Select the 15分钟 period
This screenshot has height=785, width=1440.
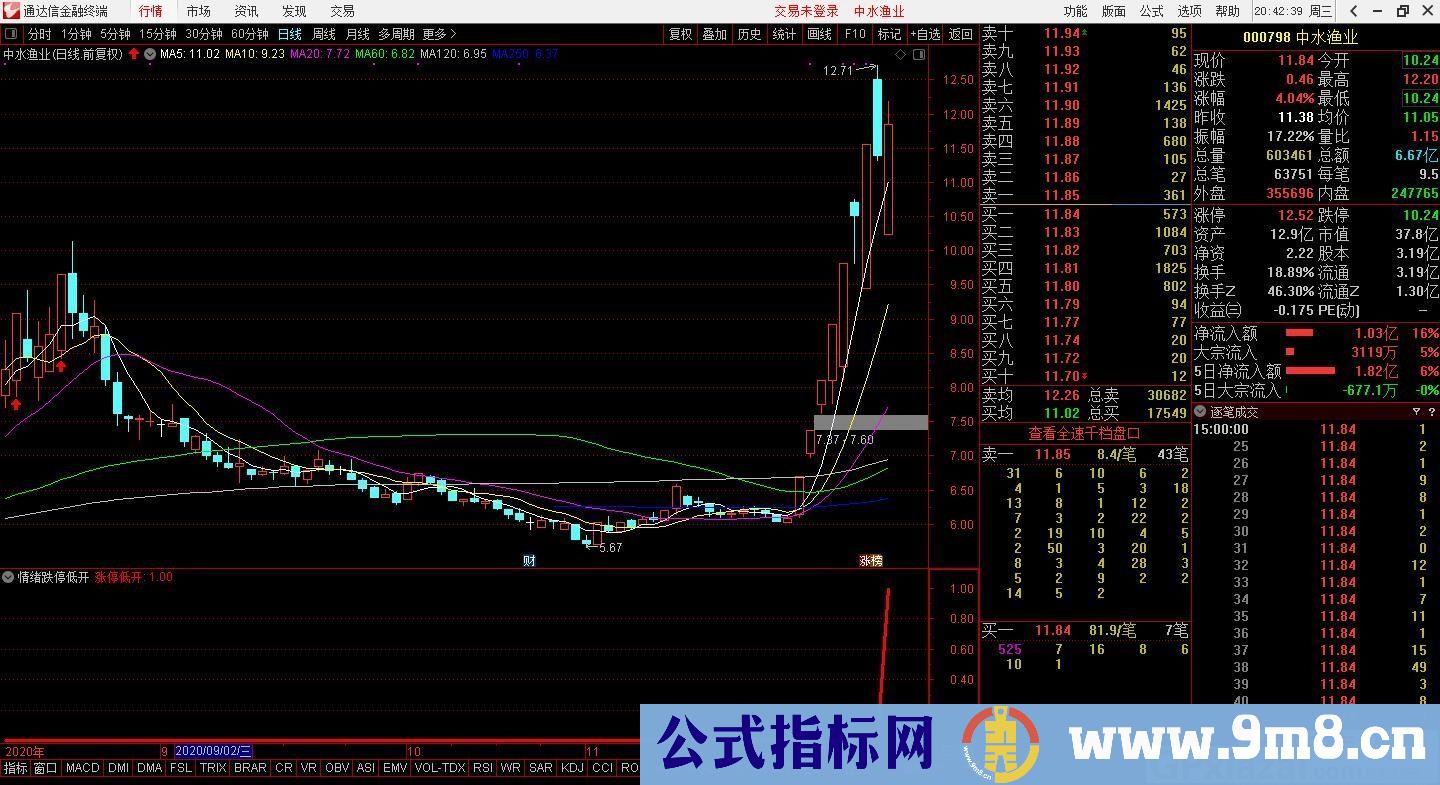tap(158, 34)
